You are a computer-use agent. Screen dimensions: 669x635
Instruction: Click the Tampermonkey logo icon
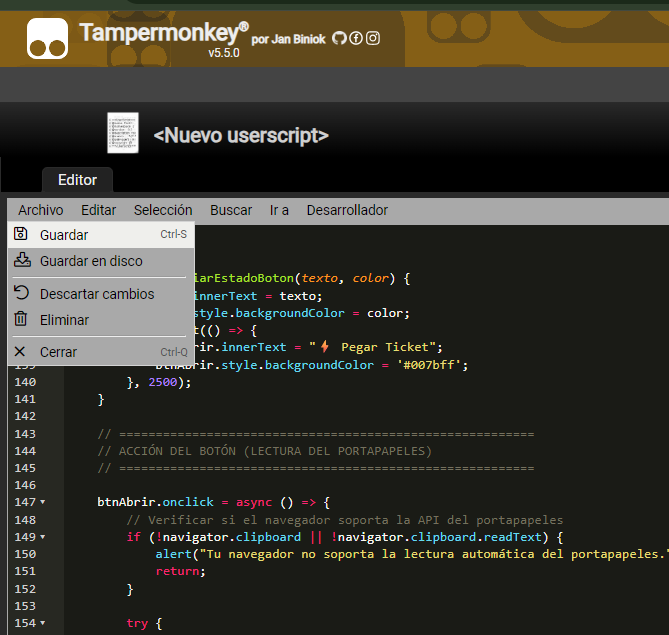pyautogui.click(x=47, y=38)
